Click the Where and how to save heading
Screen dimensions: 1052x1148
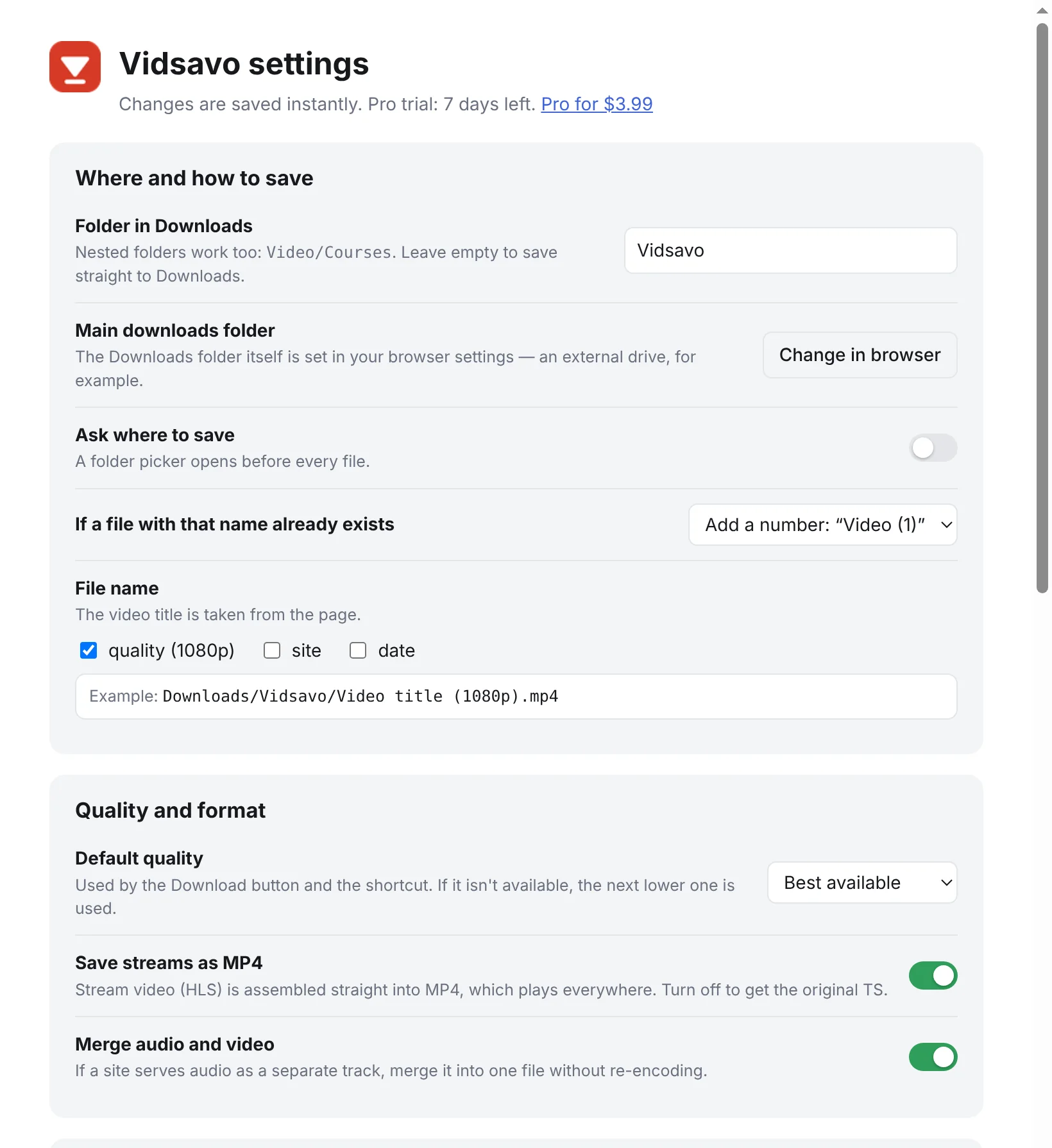coord(194,178)
